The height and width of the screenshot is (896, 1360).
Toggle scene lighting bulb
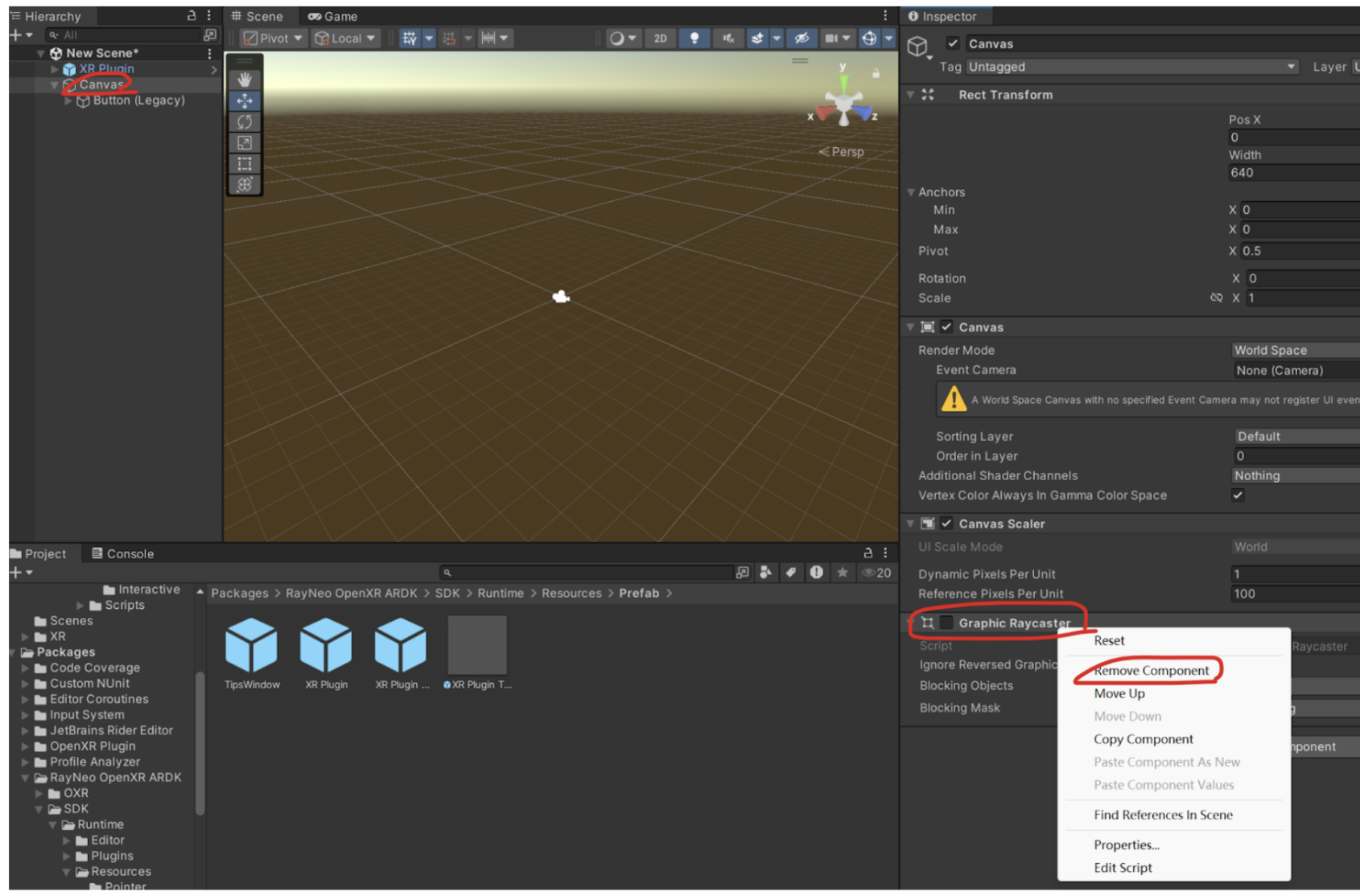pyautogui.click(x=694, y=38)
